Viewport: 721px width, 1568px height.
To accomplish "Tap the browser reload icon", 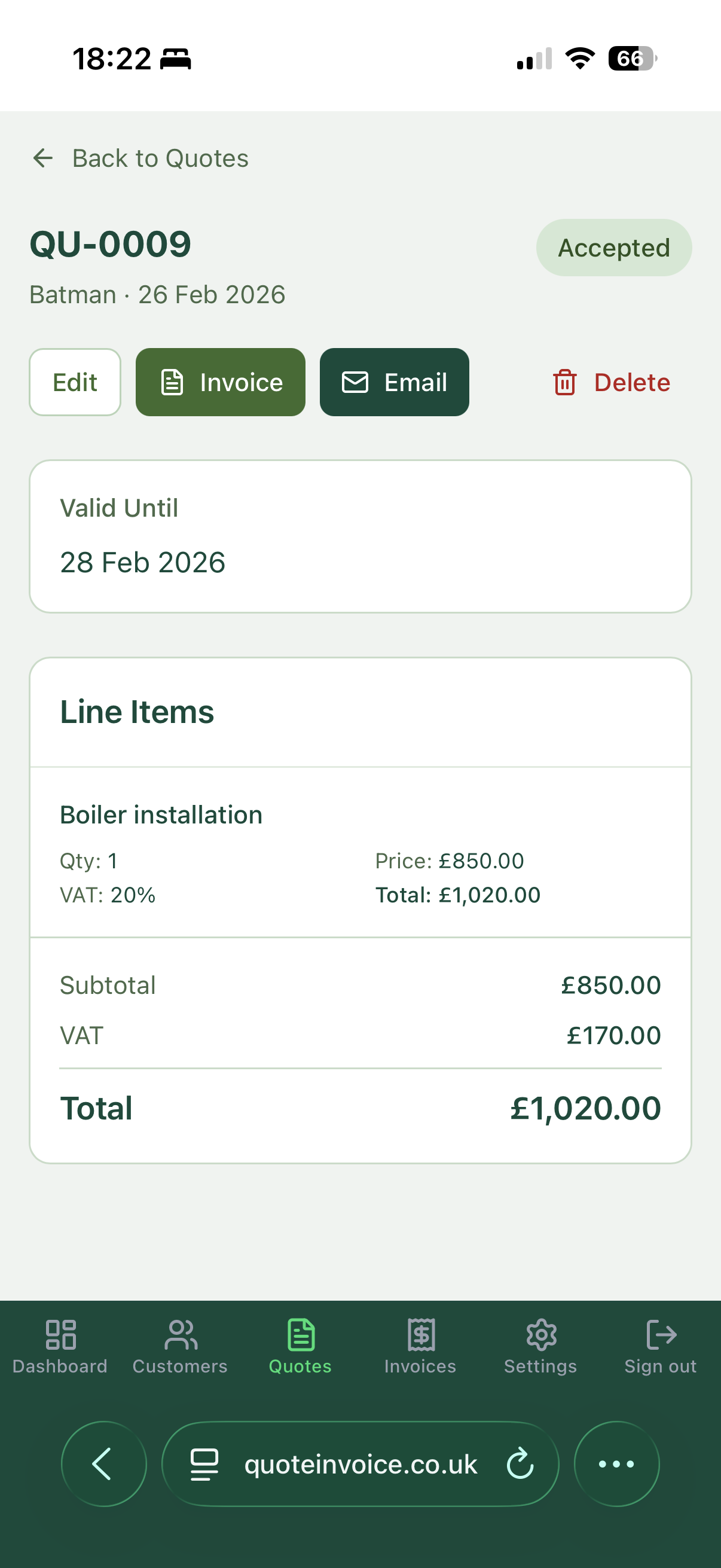I will point(520,1464).
